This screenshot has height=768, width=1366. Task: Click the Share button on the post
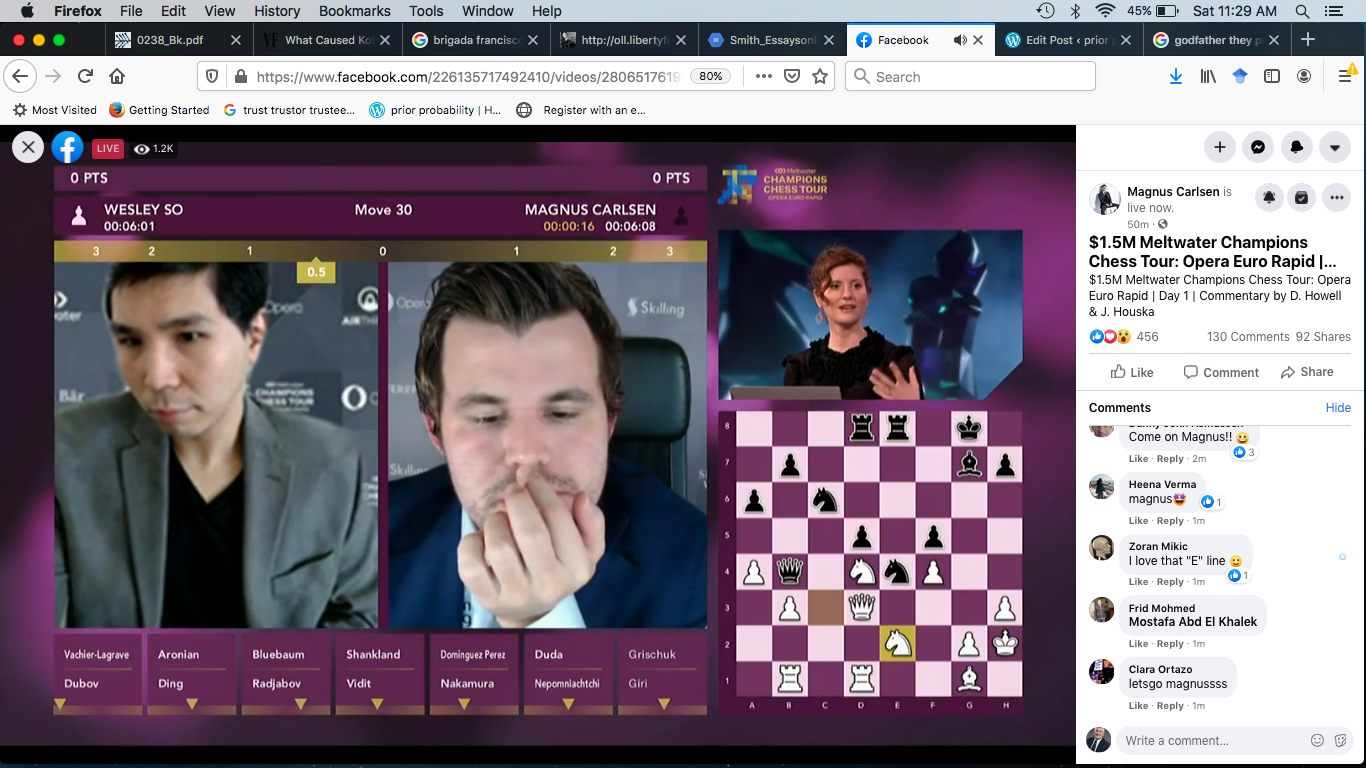pos(1307,372)
